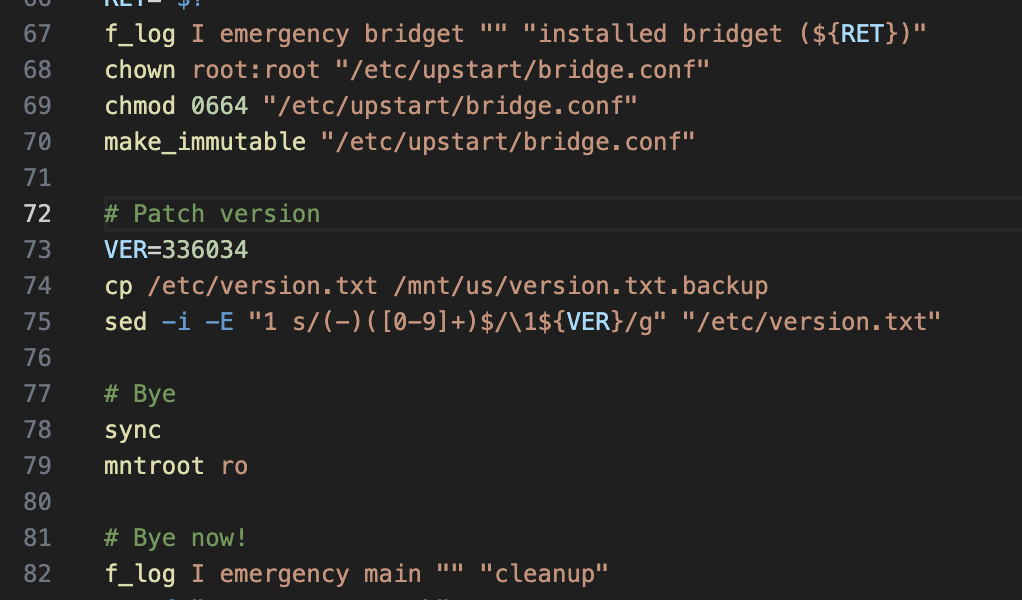The image size is (1022, 600).
Task: Click the mntroot command
Action: (154, 466)
